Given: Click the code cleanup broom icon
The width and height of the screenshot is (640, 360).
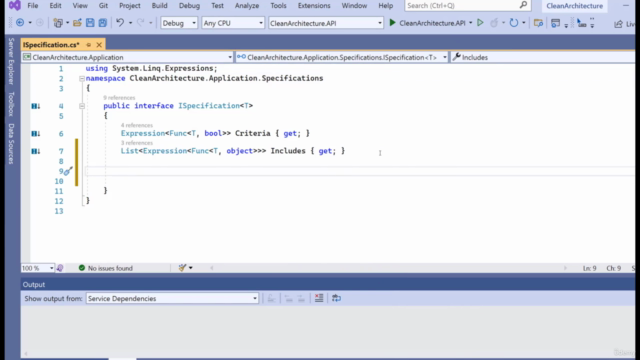Looking at the screenshot, I should pyautogui.click(x=182, y=268).
